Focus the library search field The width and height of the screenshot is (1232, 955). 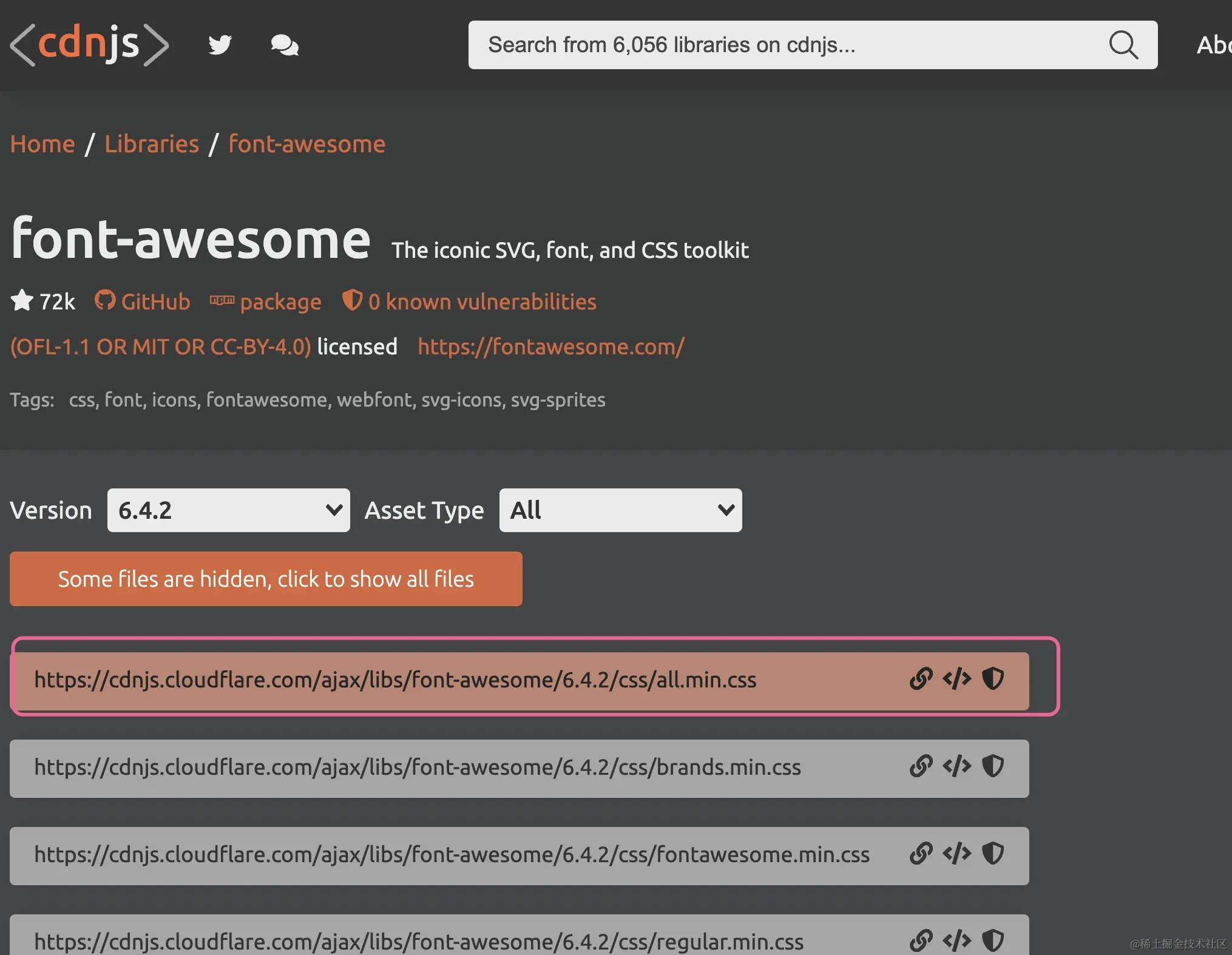(783, 45)
